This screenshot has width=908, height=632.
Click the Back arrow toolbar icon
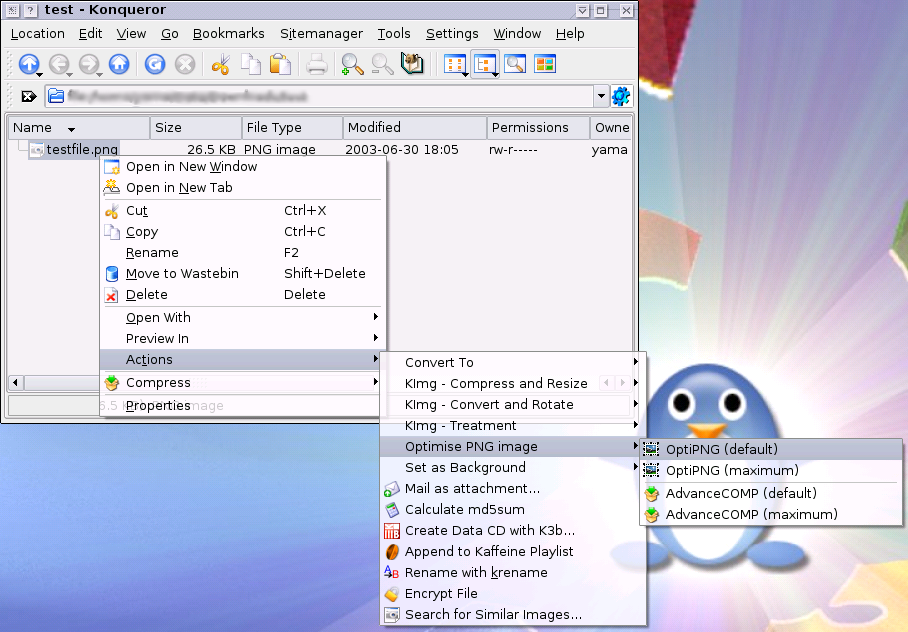59,64
